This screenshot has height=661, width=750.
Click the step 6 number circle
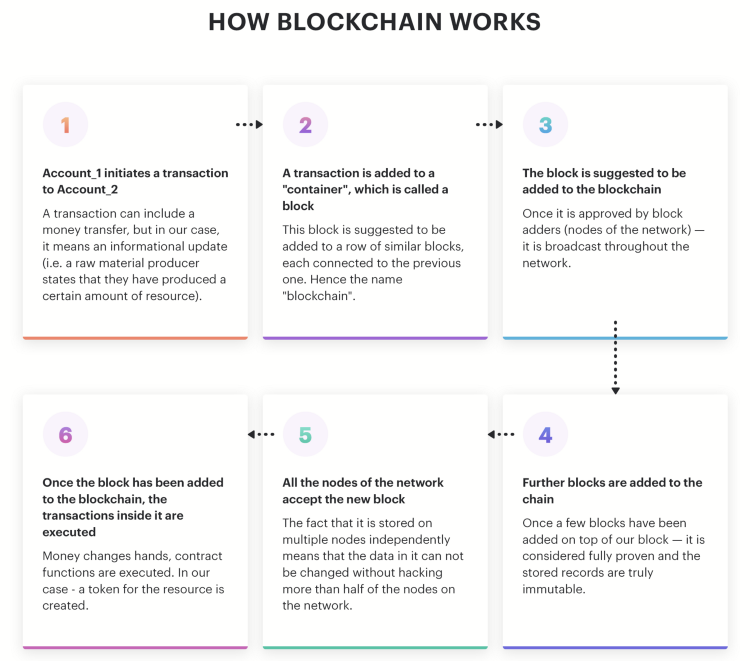(66, 434)
